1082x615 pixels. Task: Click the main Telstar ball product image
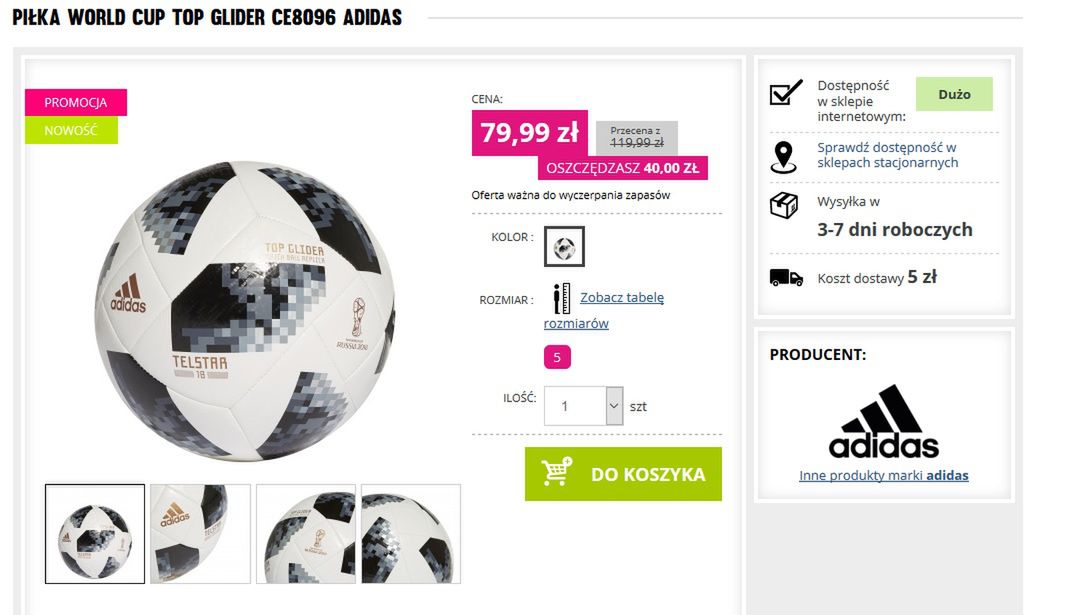[245, 311]
